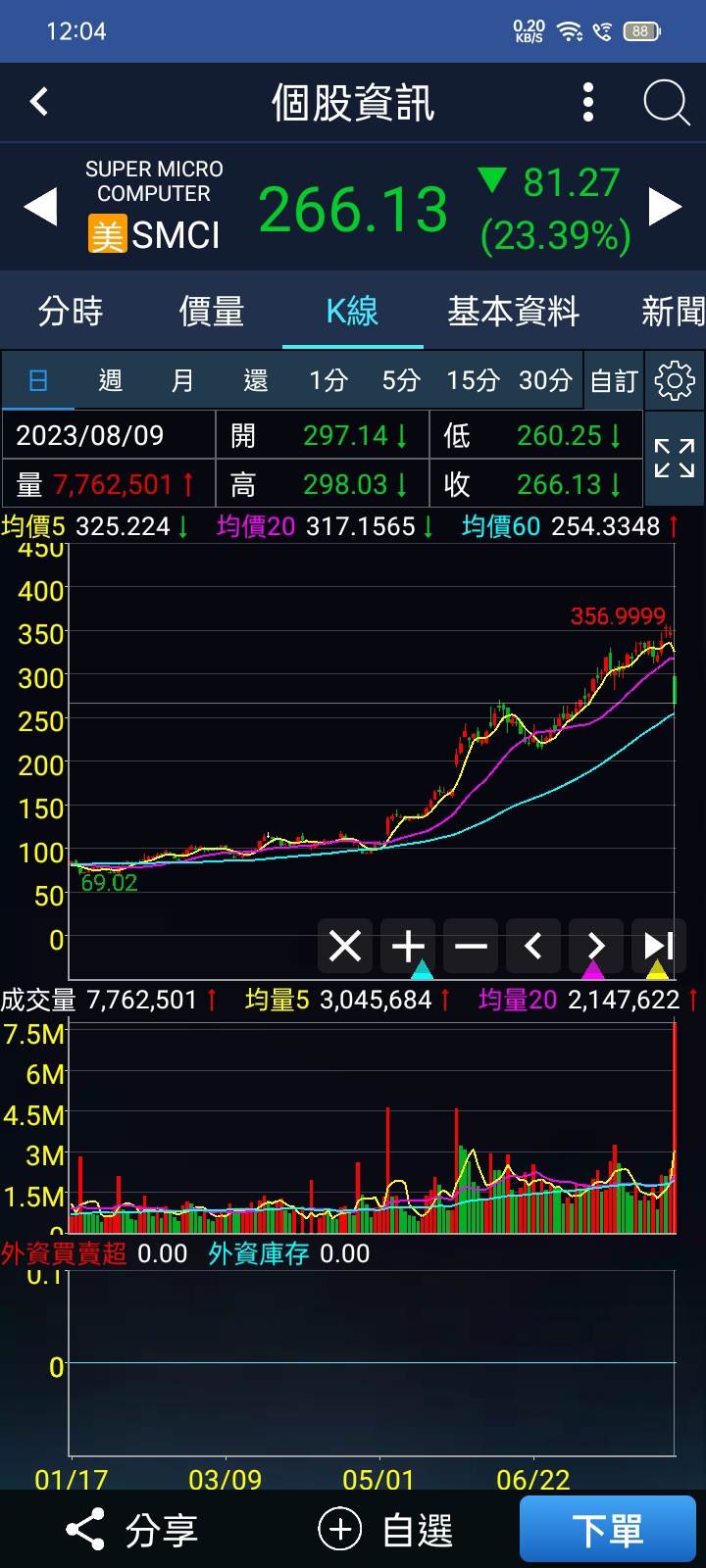Switch to the 價量 tab
This screenshot has width=706, height=1568.
[212, 312]
